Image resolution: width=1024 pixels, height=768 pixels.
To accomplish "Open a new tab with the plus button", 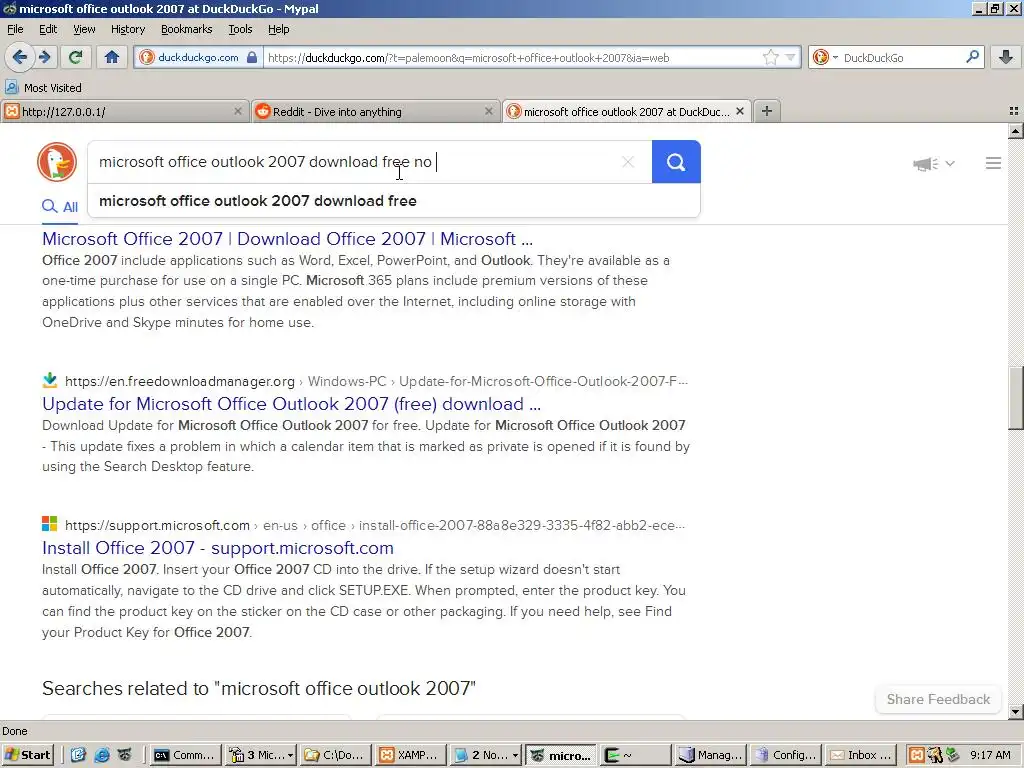I will click(767, 112).
